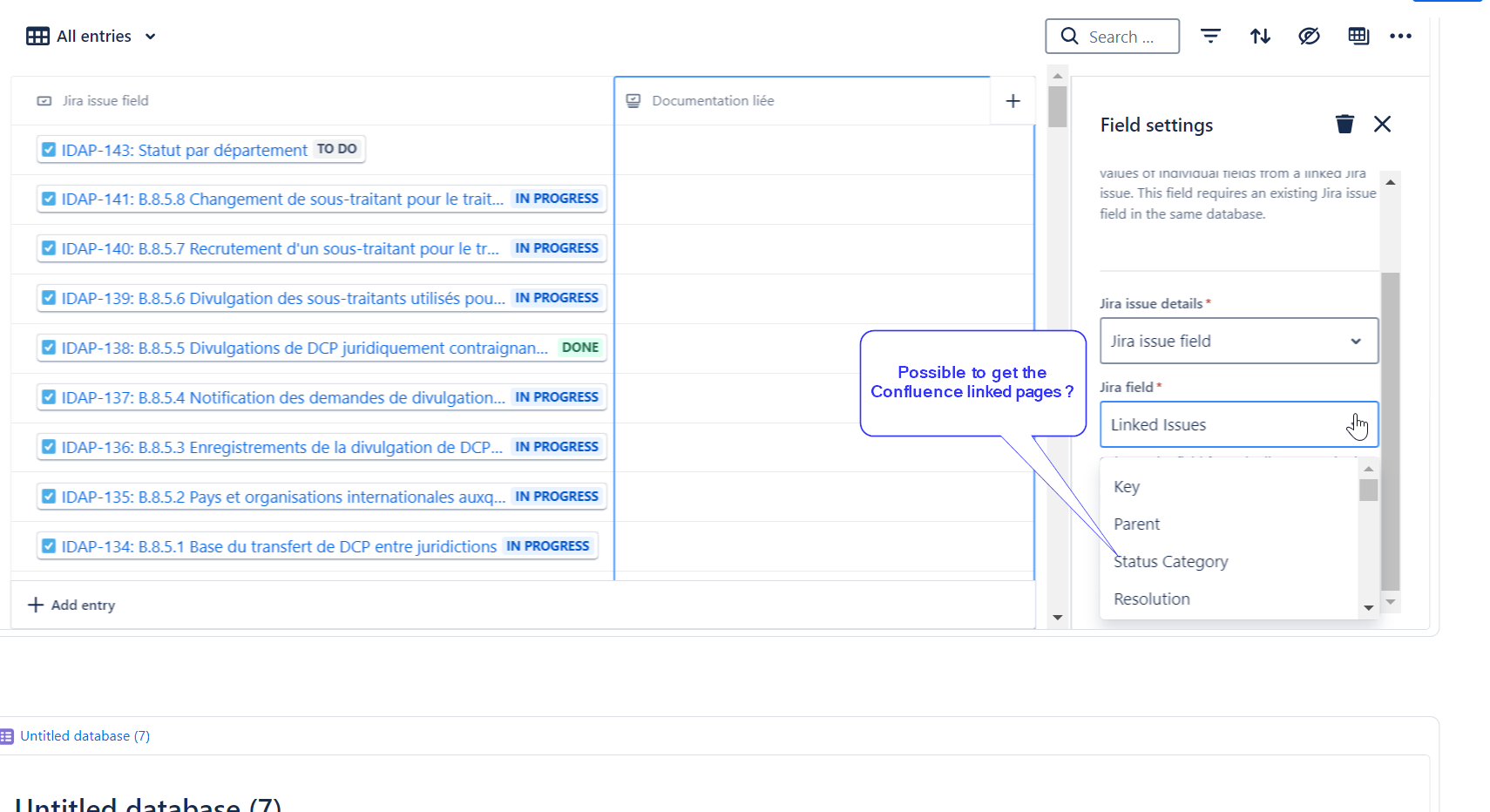Open the table layout icon
This screenshot has width=1490, height=812.
coord(1358,36)
